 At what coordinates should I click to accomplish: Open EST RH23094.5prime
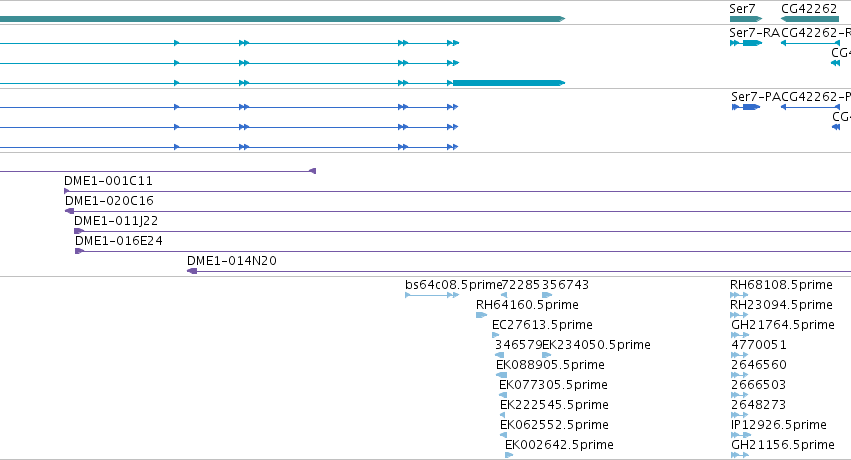tap(781, 305)
